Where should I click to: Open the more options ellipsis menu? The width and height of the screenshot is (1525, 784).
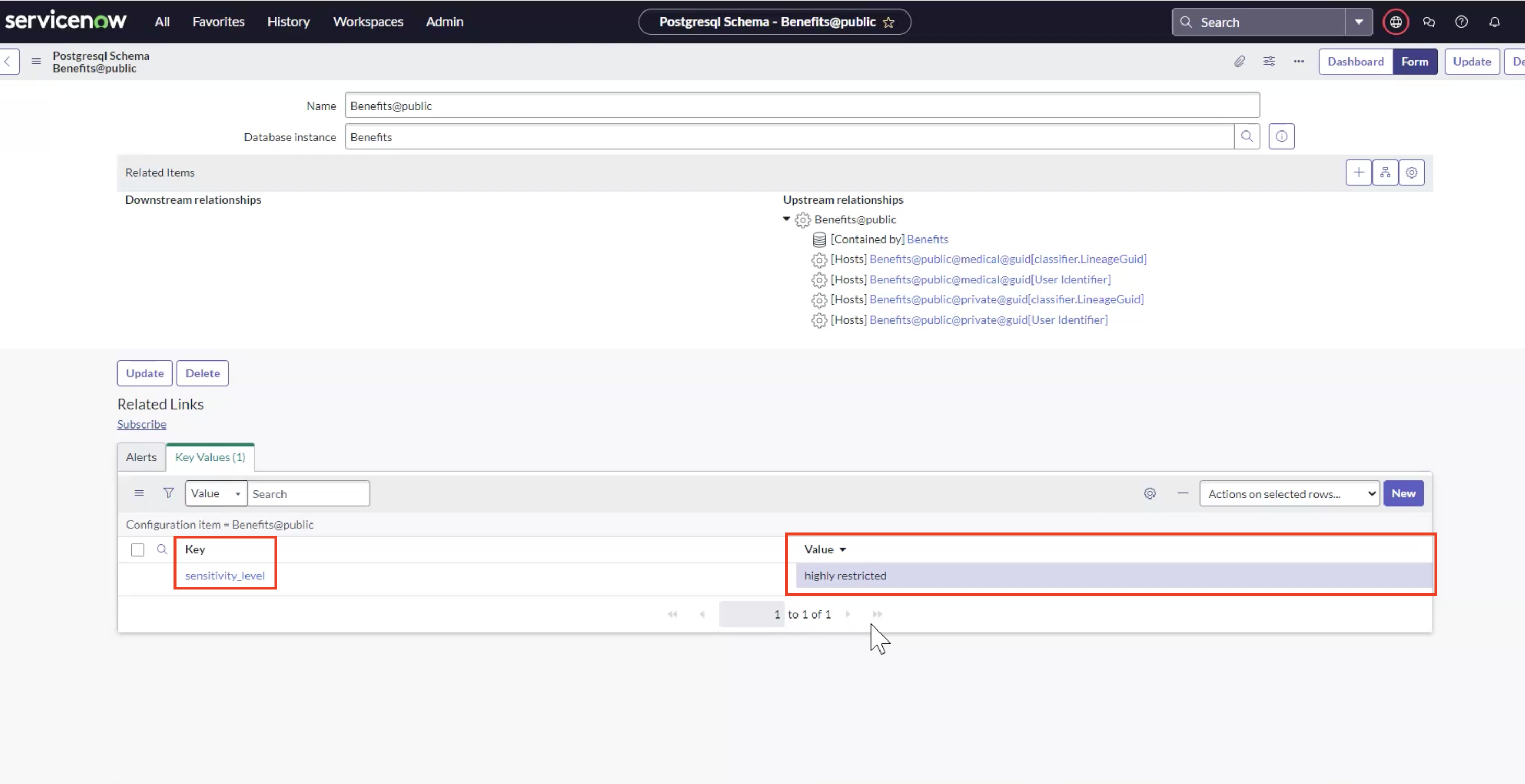click(1298, 61)
